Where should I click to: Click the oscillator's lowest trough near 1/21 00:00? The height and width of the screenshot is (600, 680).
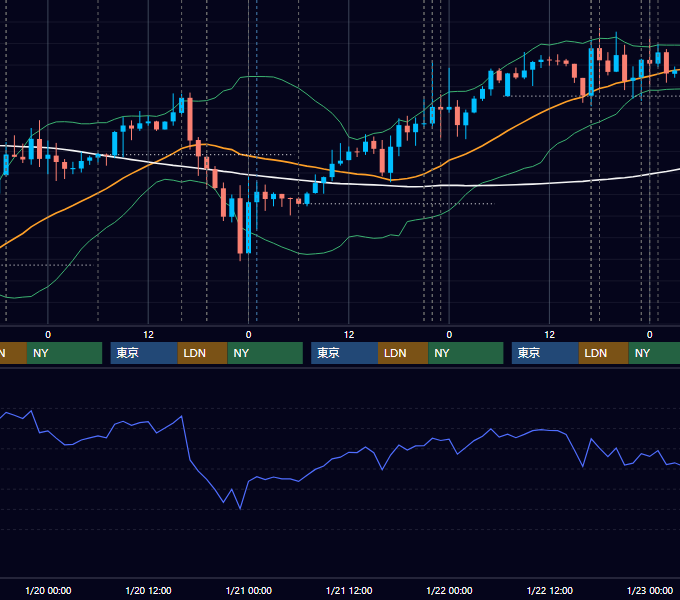point(240,509)
